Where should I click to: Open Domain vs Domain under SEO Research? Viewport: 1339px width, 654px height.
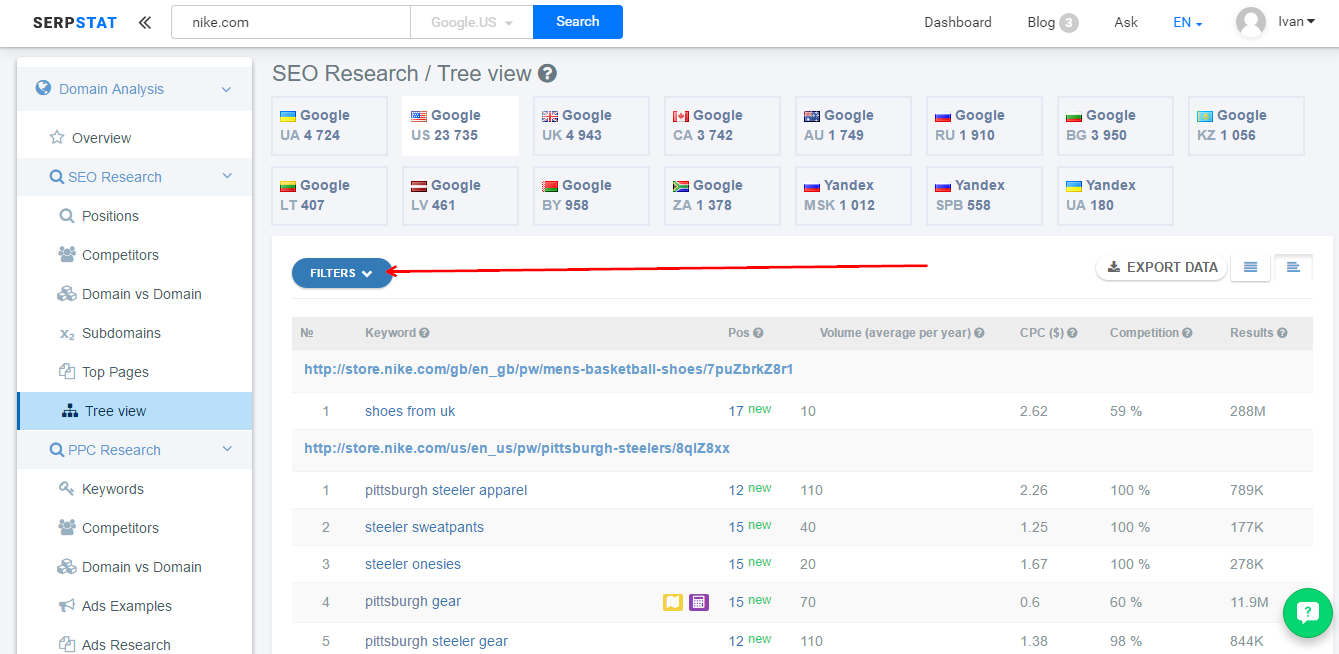(142, 294)
